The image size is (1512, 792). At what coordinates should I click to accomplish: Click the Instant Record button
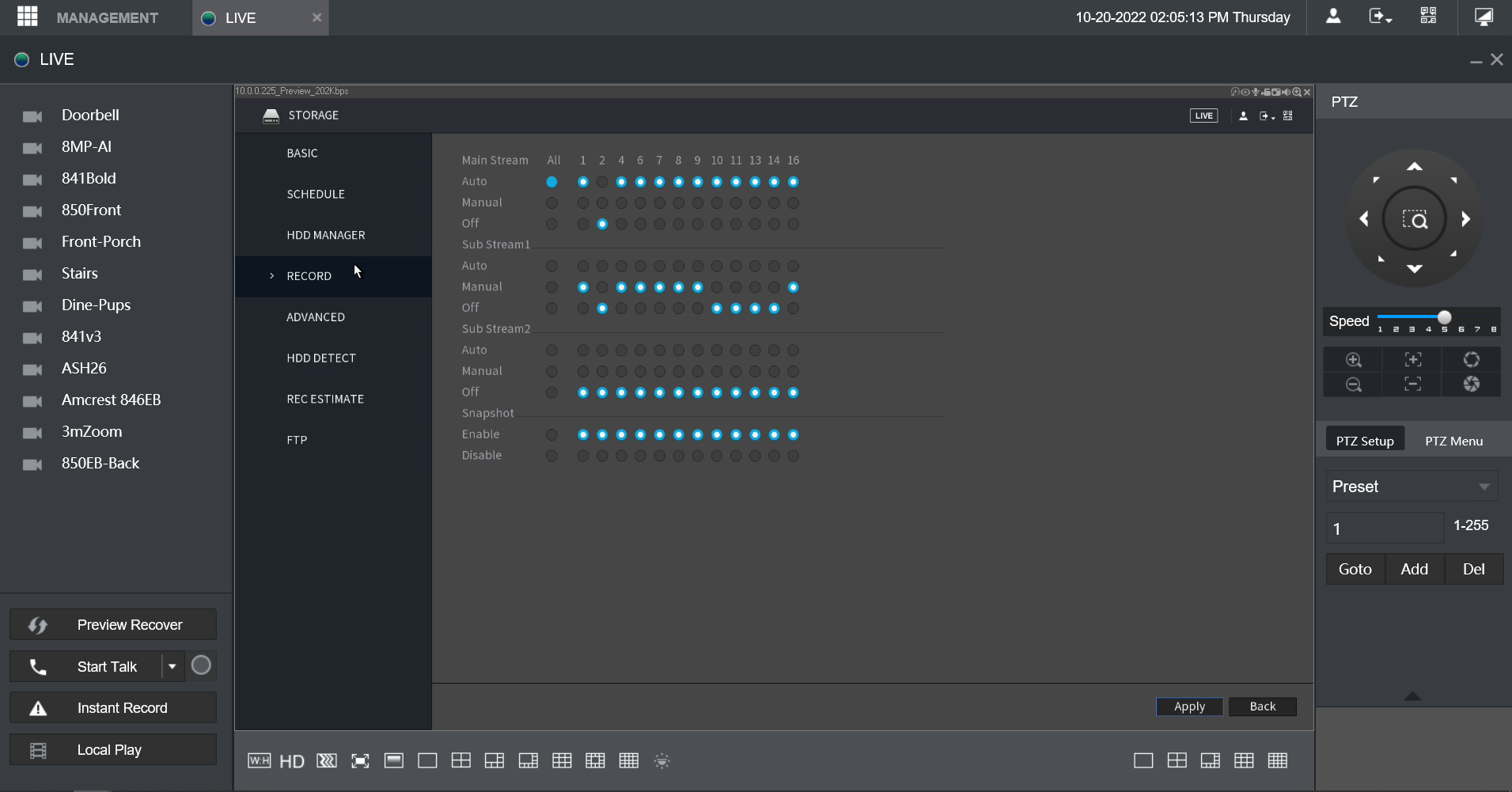113,707
